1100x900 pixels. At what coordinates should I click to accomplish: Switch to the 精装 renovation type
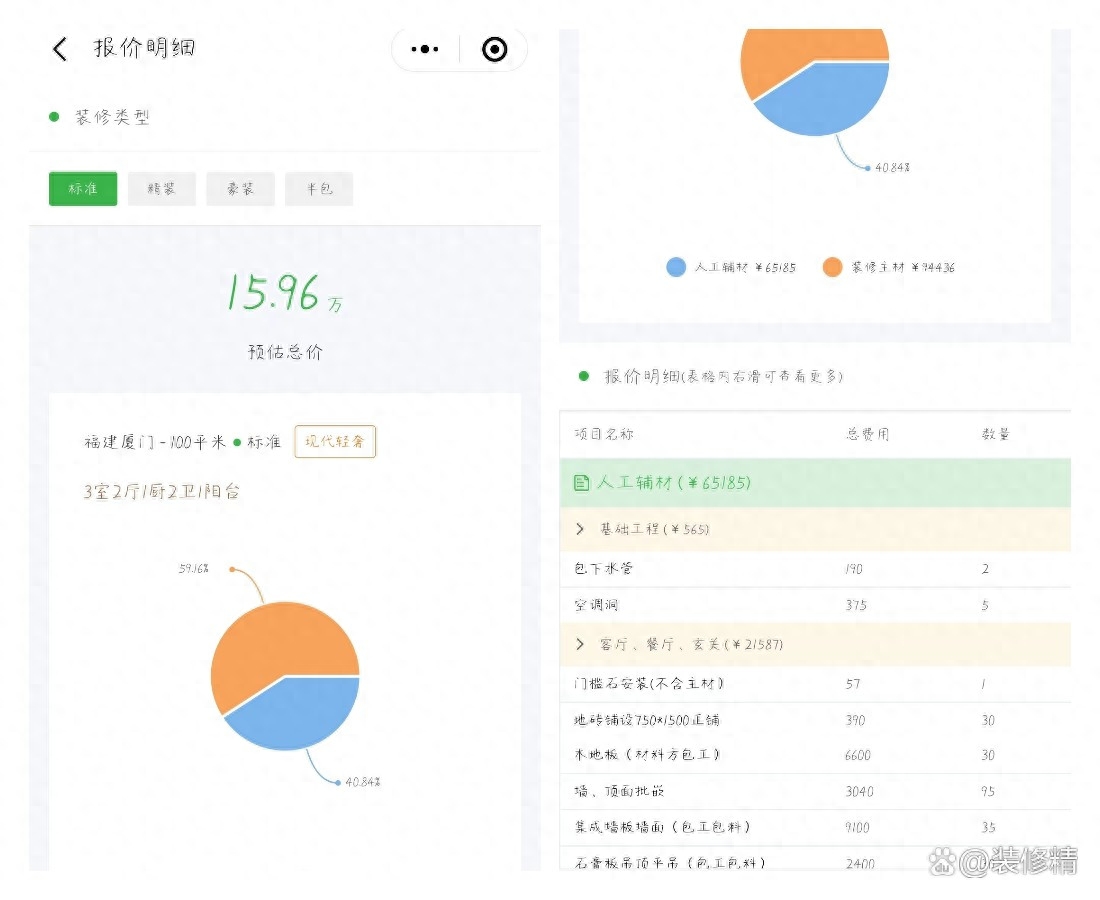tap(161, 189)
